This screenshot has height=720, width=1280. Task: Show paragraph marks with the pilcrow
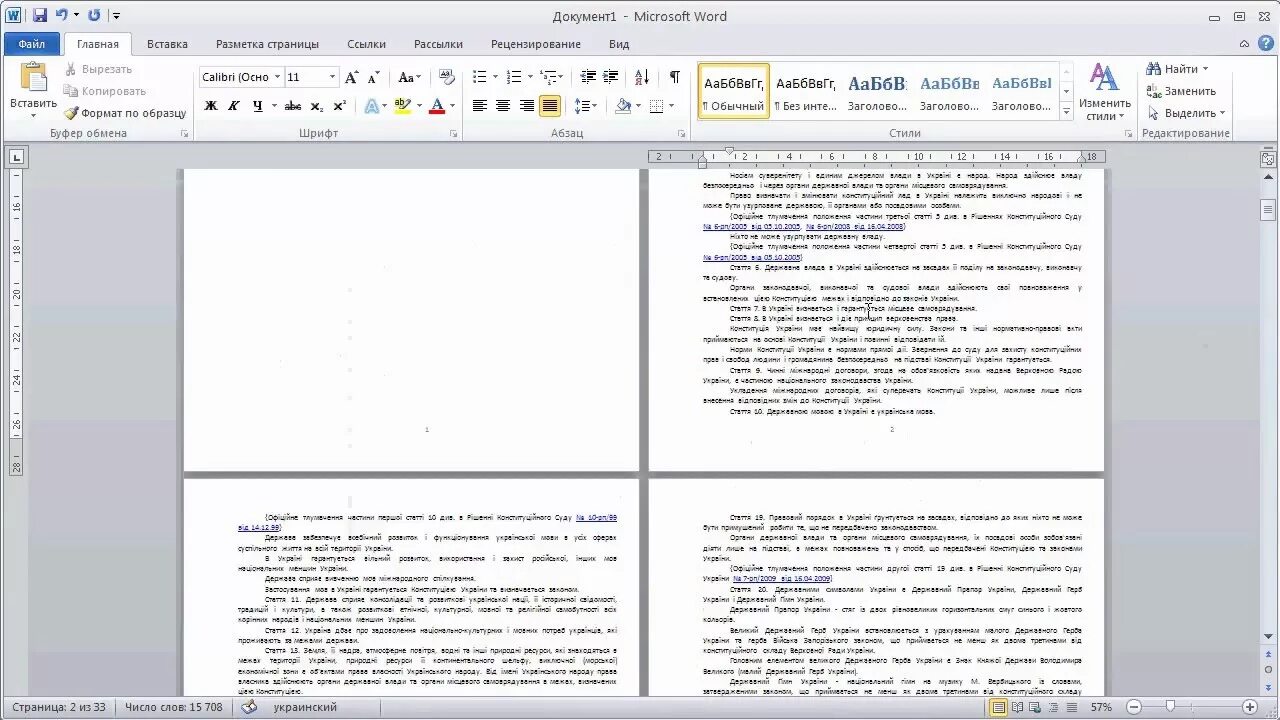coord(675,77)
